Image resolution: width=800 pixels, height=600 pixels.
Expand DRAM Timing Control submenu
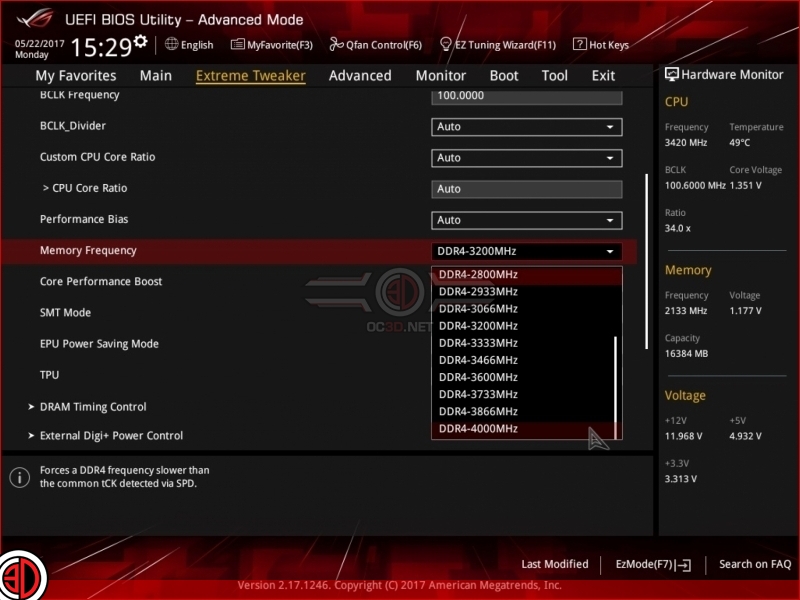(x=92, y=407)
